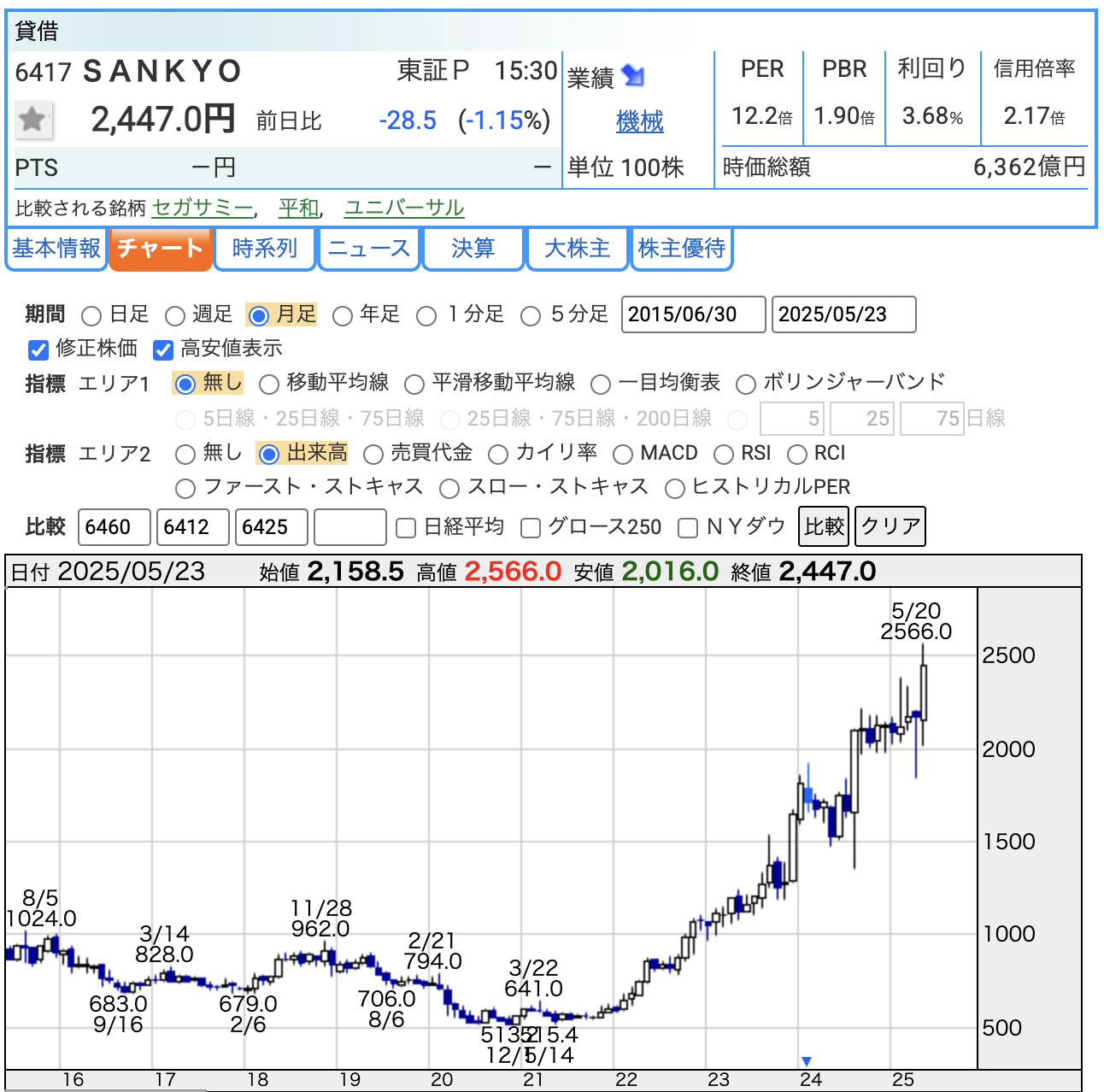
Task: Click the 利回り 3.68% value
Action: (x=932, y=116)
